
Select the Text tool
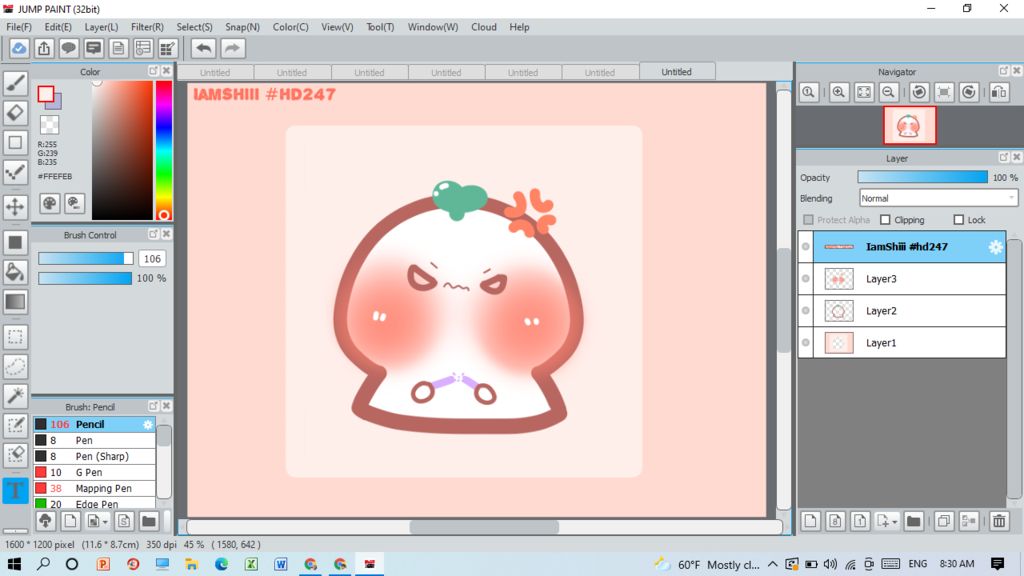pyautogui.click(x=15, y=491)
